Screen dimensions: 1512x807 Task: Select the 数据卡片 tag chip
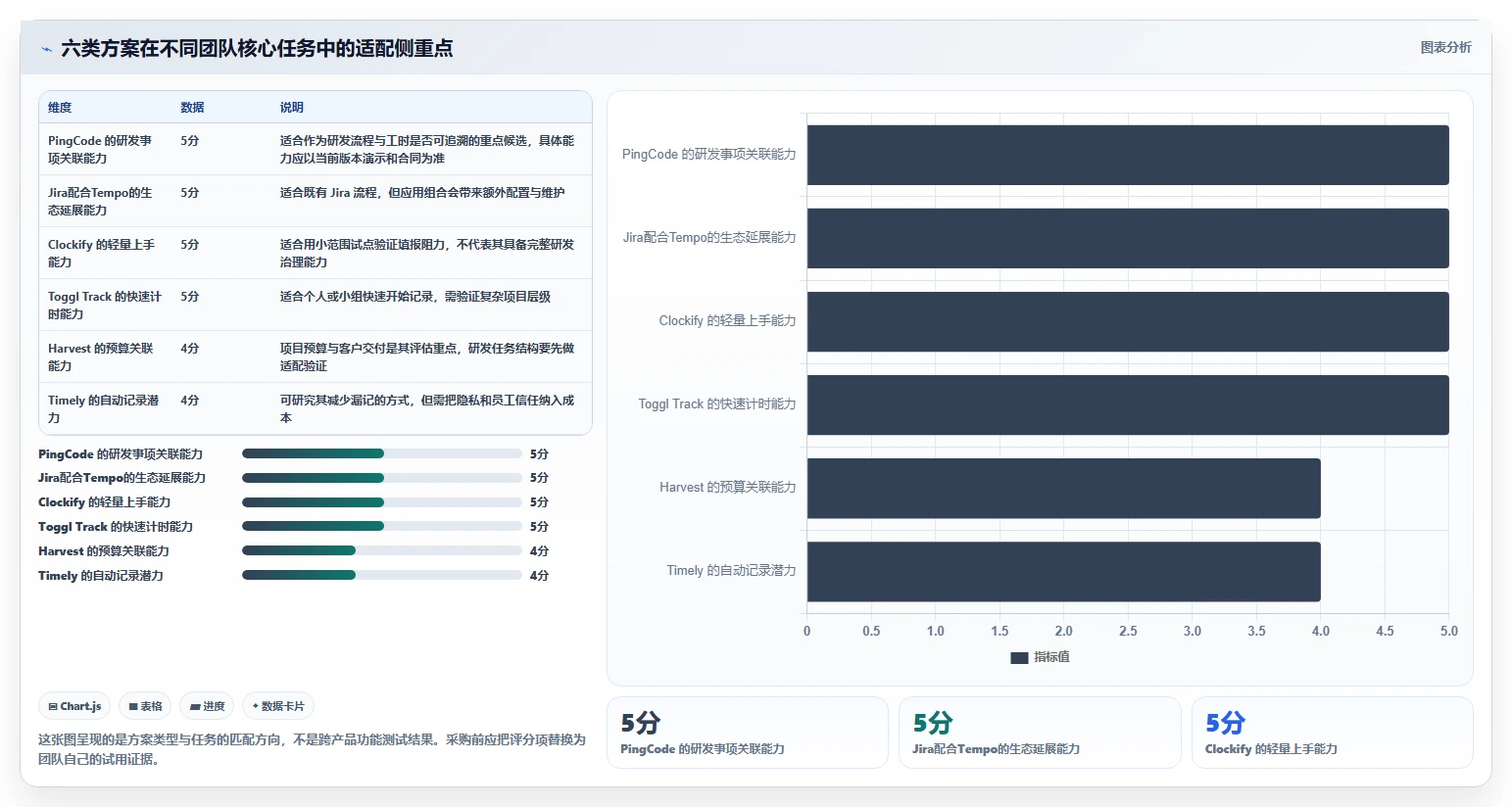(x=278, y=706)
